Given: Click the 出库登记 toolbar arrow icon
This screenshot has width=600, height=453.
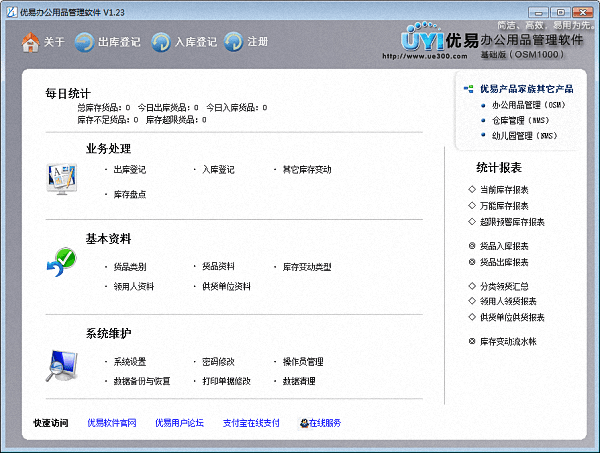Looking at the screenshot, I should point(85,42).
